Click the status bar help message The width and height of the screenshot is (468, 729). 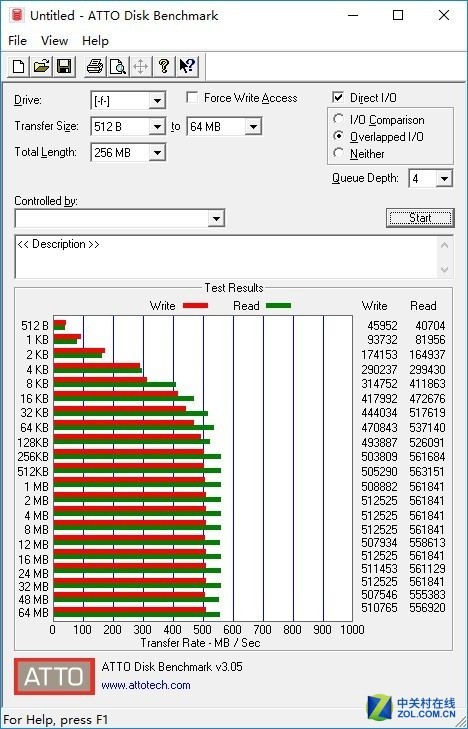click(56, 720)
